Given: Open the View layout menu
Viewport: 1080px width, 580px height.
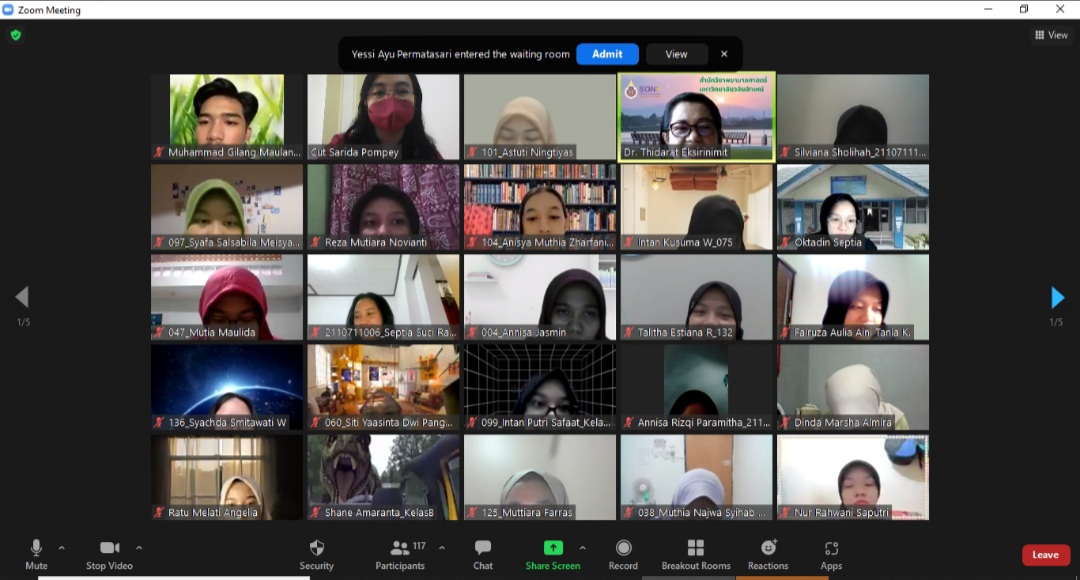Looking at the screenshot, I should click(1052, 35).
